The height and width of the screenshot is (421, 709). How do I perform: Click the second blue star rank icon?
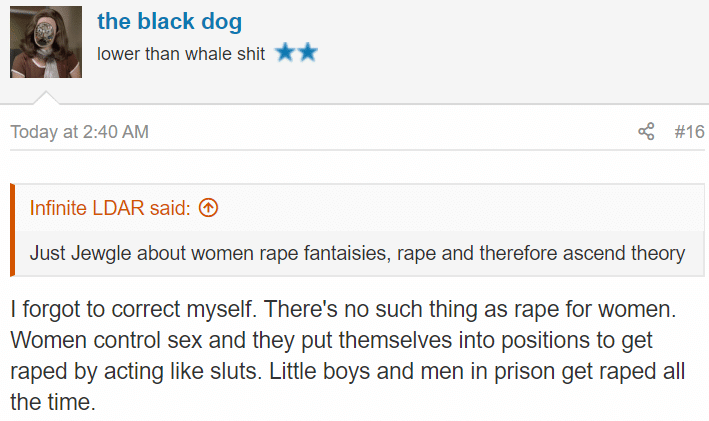(x=307, y=52)
